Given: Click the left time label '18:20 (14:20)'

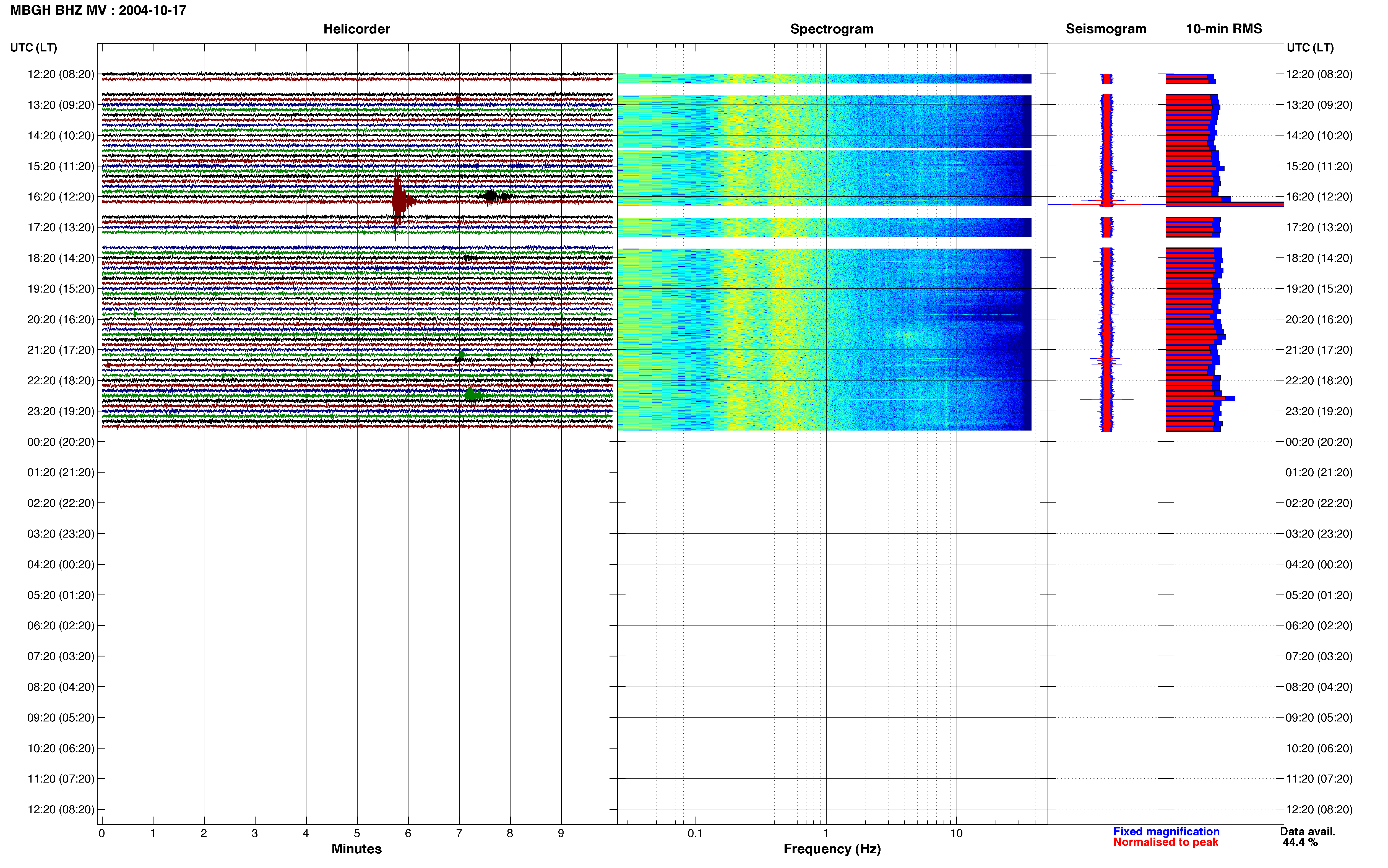Looking at the screenshot, I should (x=61, y=258).
